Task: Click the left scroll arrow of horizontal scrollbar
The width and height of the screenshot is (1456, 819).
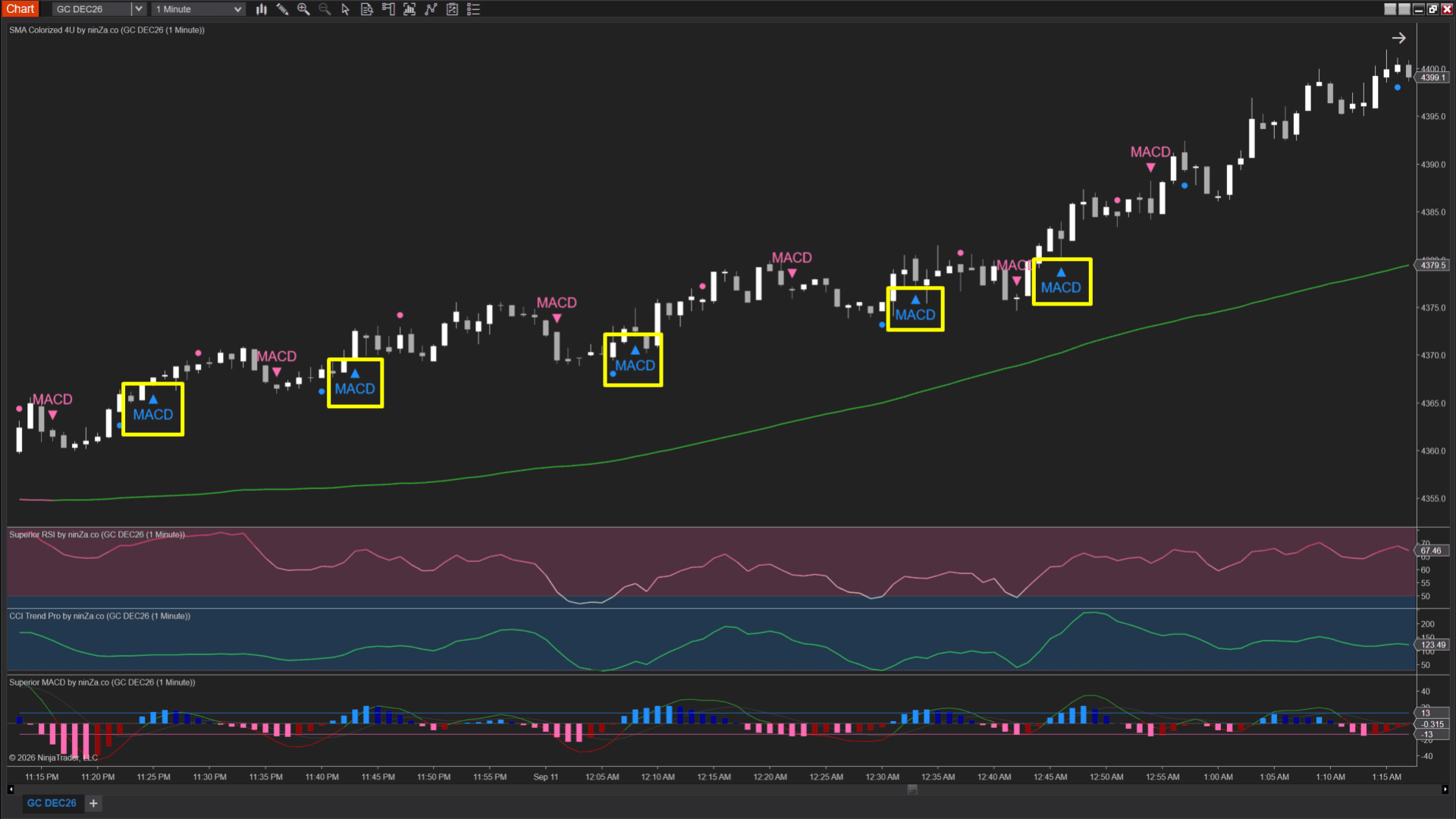Action: [11, 789]
